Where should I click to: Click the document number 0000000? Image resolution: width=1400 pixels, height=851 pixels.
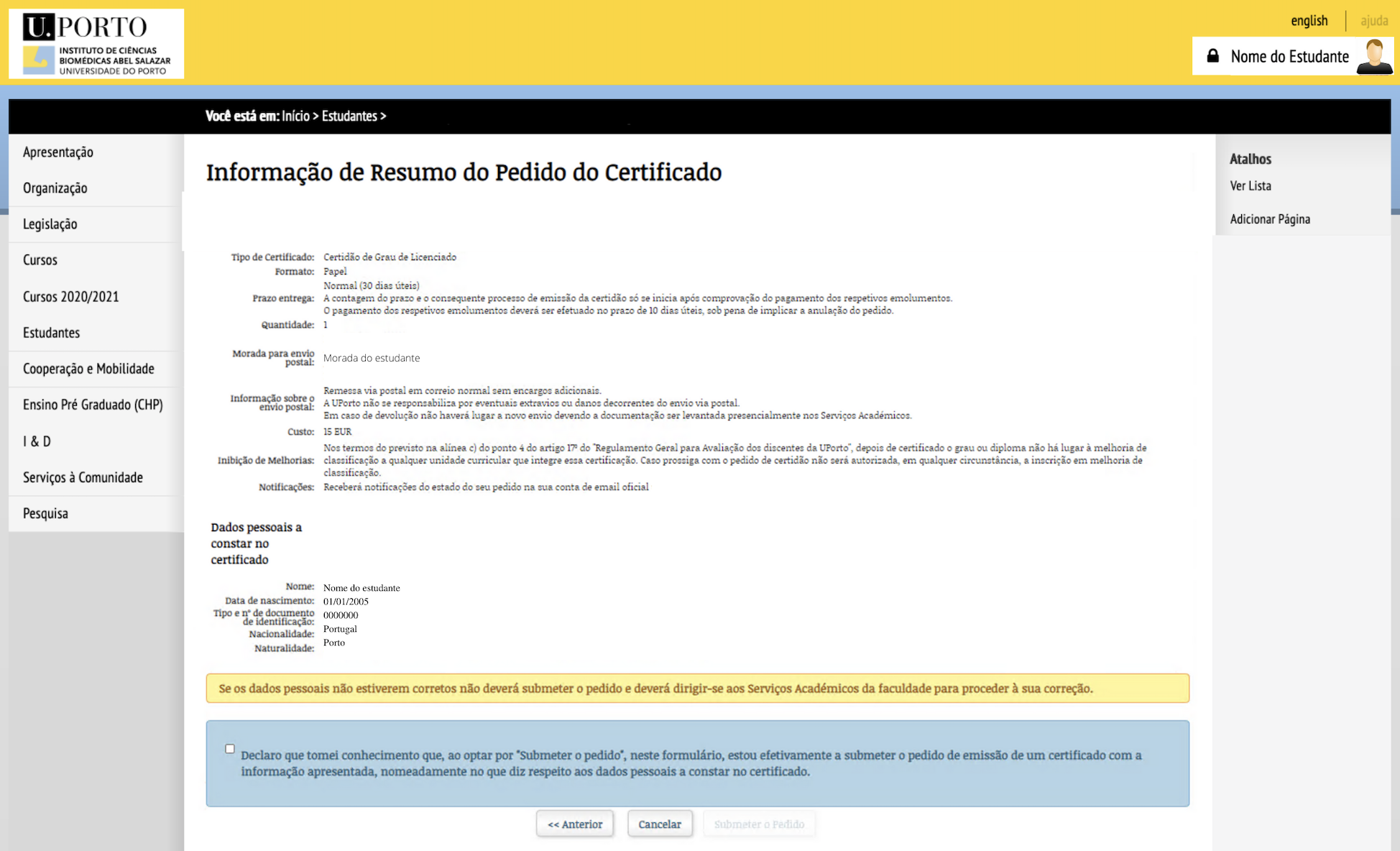(341, 615)
